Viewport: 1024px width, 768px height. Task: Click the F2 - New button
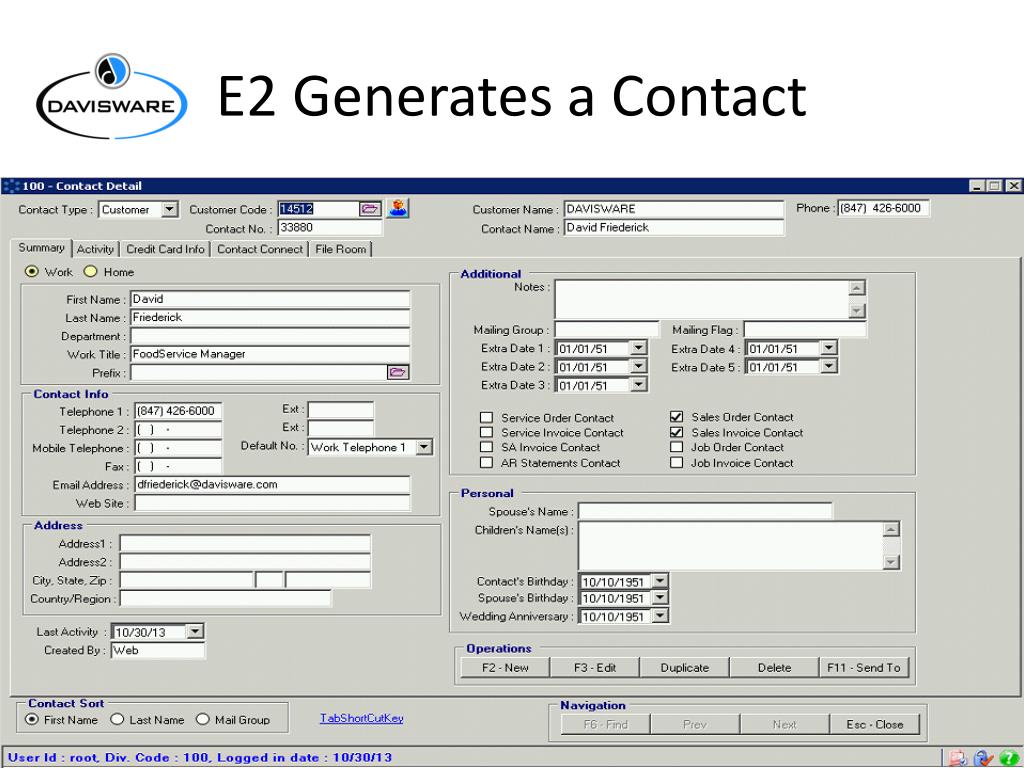pos(505,667)
